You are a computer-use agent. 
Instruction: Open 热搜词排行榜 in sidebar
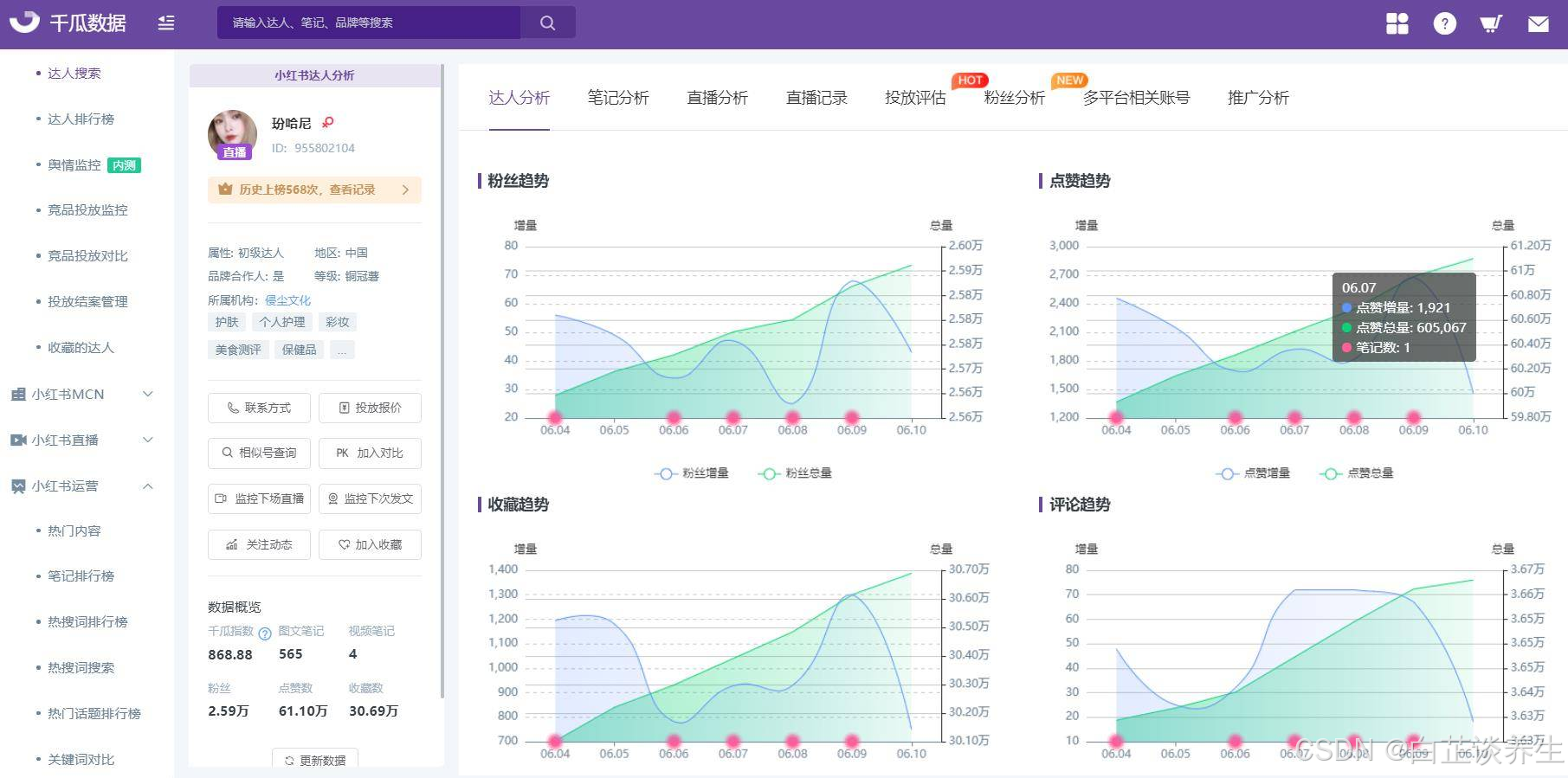[87, 622]
